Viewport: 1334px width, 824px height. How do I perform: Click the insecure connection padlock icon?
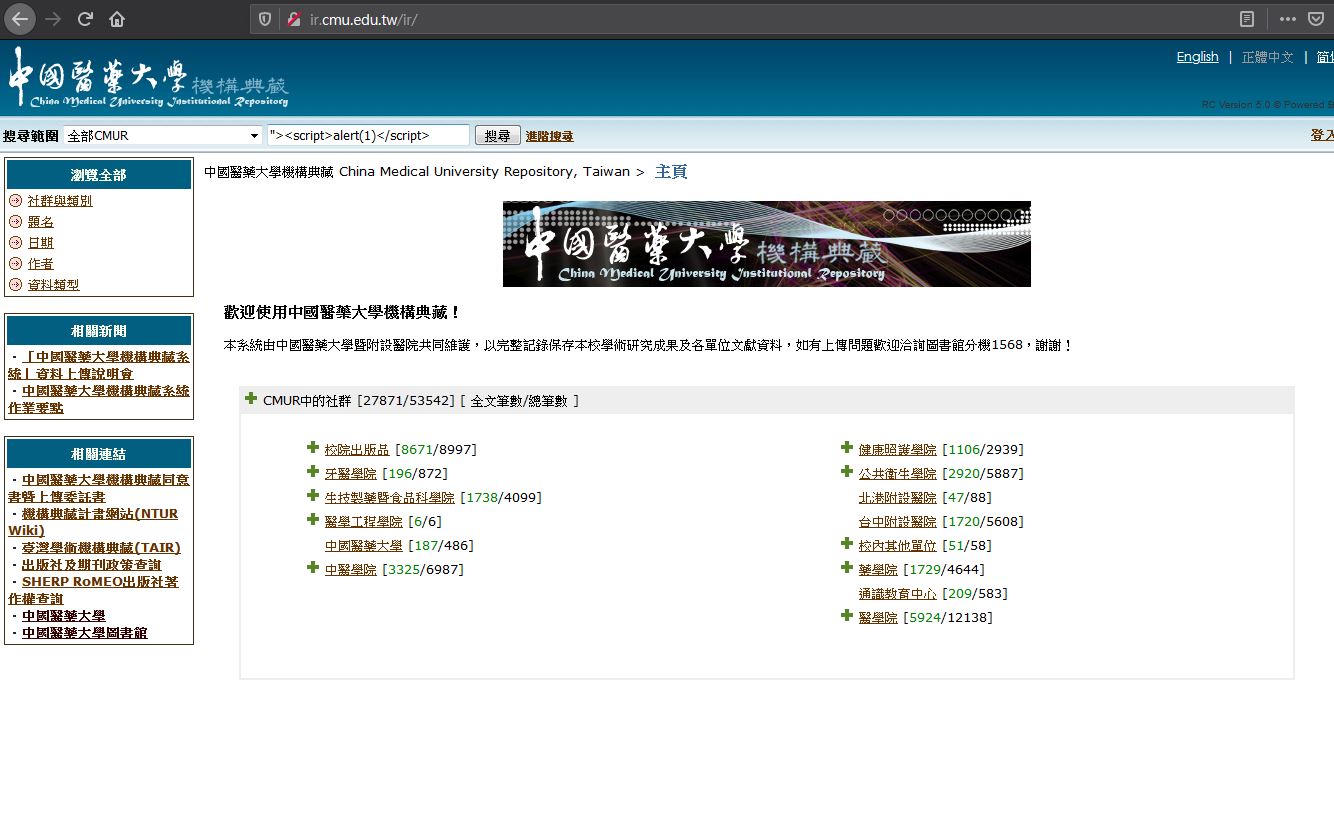click(x=294, y=19)
